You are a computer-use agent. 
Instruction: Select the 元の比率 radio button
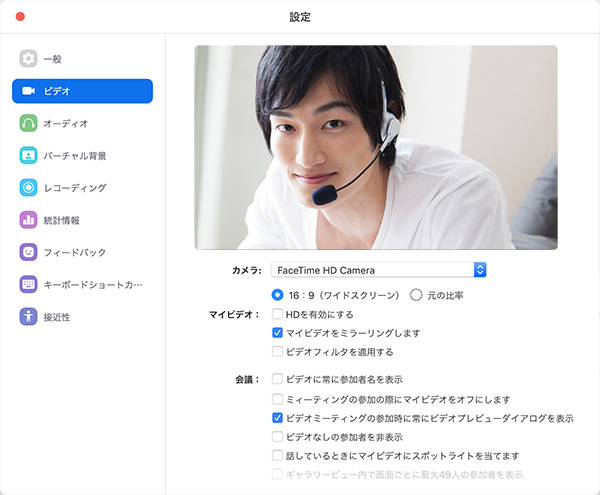[417, 295]
